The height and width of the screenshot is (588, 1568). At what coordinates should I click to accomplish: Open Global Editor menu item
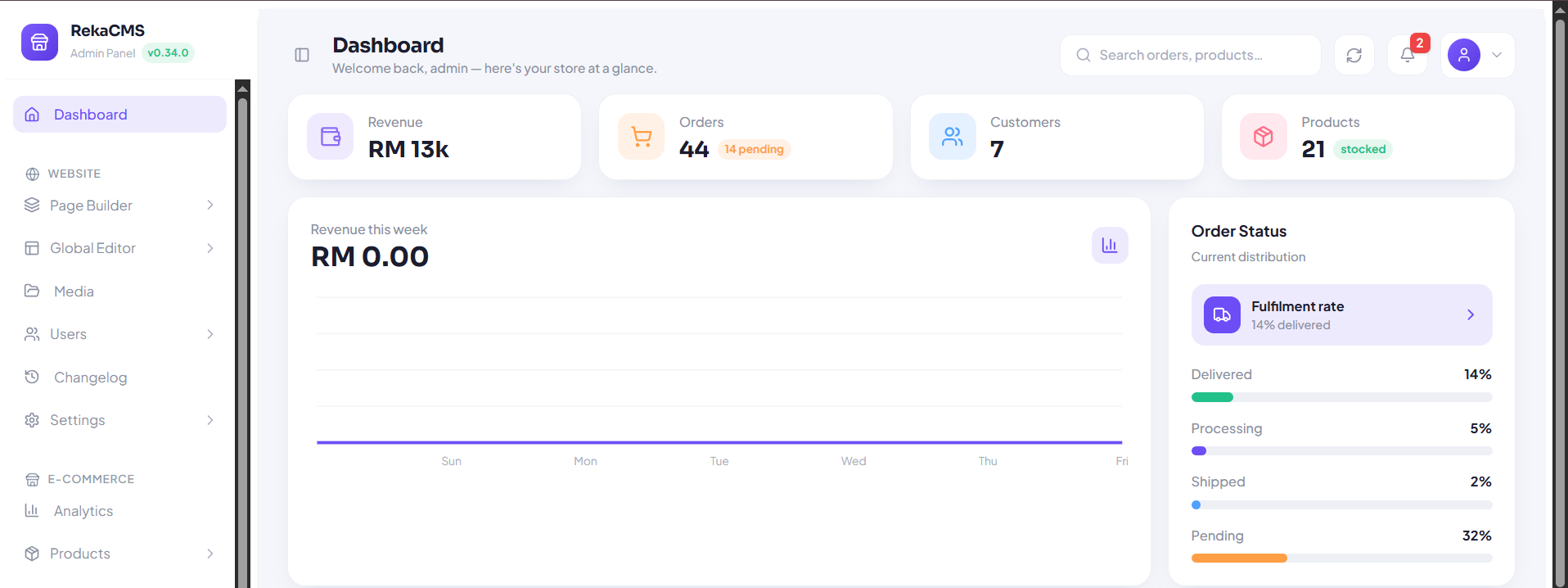119,248
